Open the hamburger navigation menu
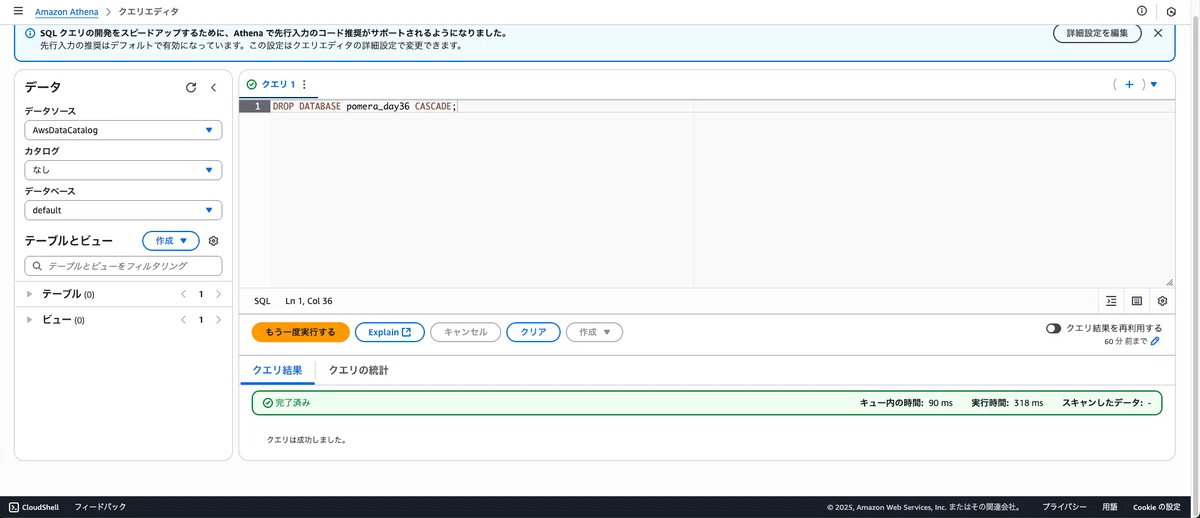This screenshot has height=518, width=1200. pyautogui.click(x=18, y=11)
